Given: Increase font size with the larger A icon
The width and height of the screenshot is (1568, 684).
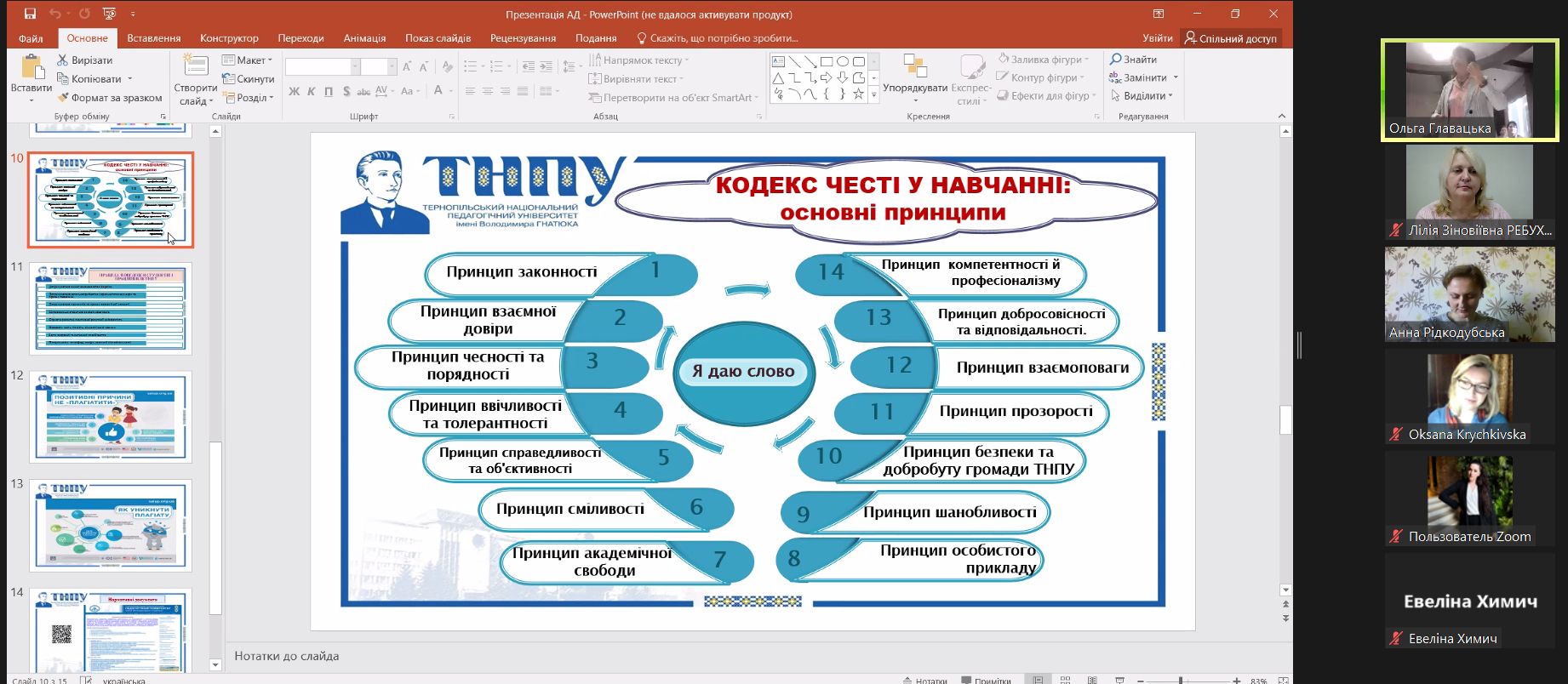Looking at the screenshot, I should pos(407,66).
